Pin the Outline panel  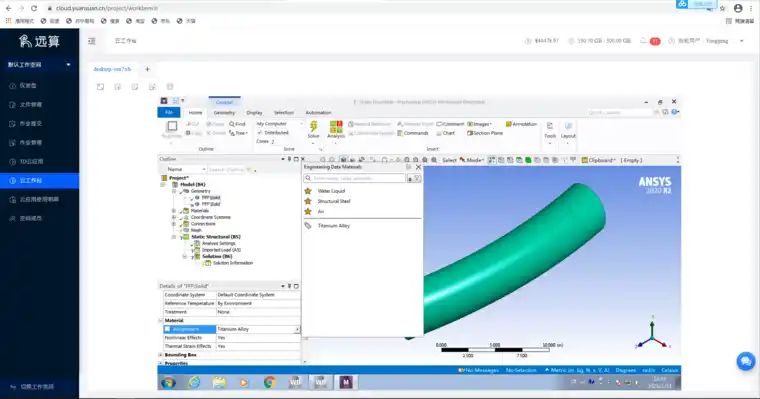coord(289,159)
